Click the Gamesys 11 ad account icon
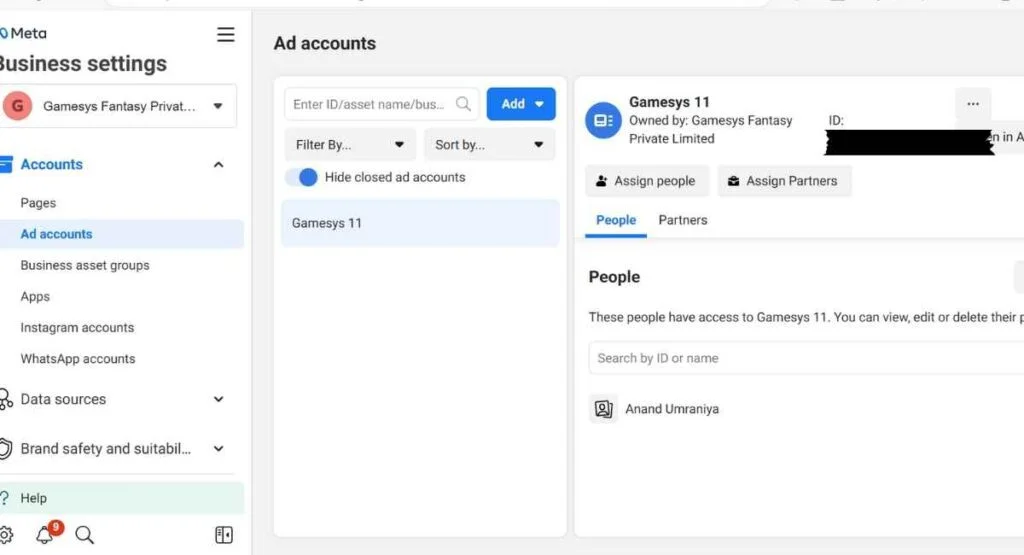 tap(603, 120)
